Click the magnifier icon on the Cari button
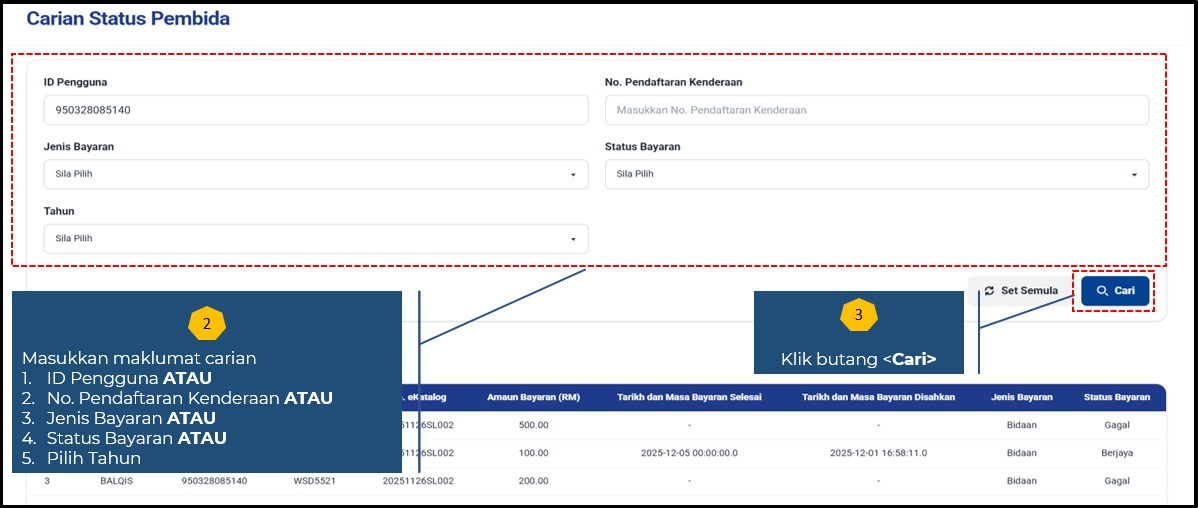This screenshot has width=1198, height=508. [x=1102, y=291]
